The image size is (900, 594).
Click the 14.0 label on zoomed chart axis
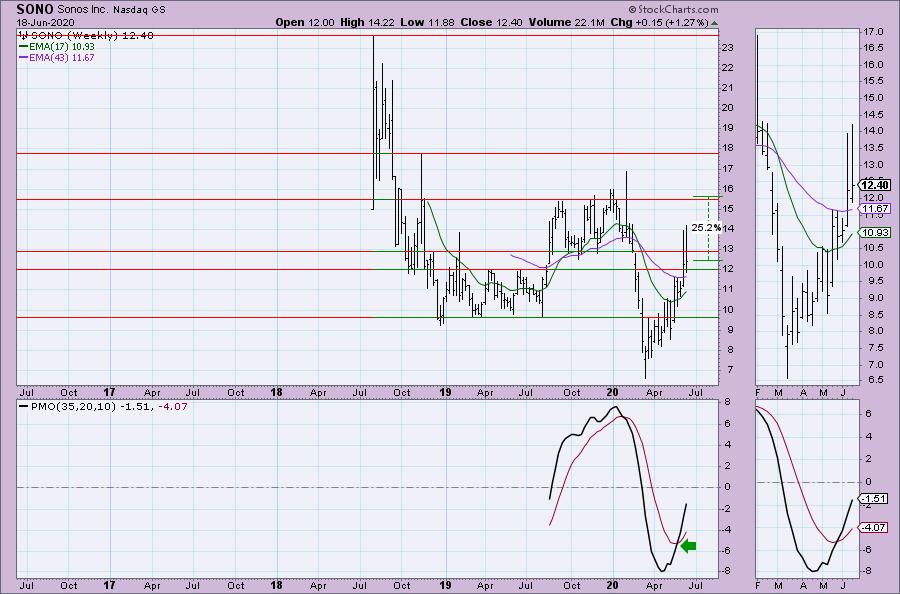point(874,131)
